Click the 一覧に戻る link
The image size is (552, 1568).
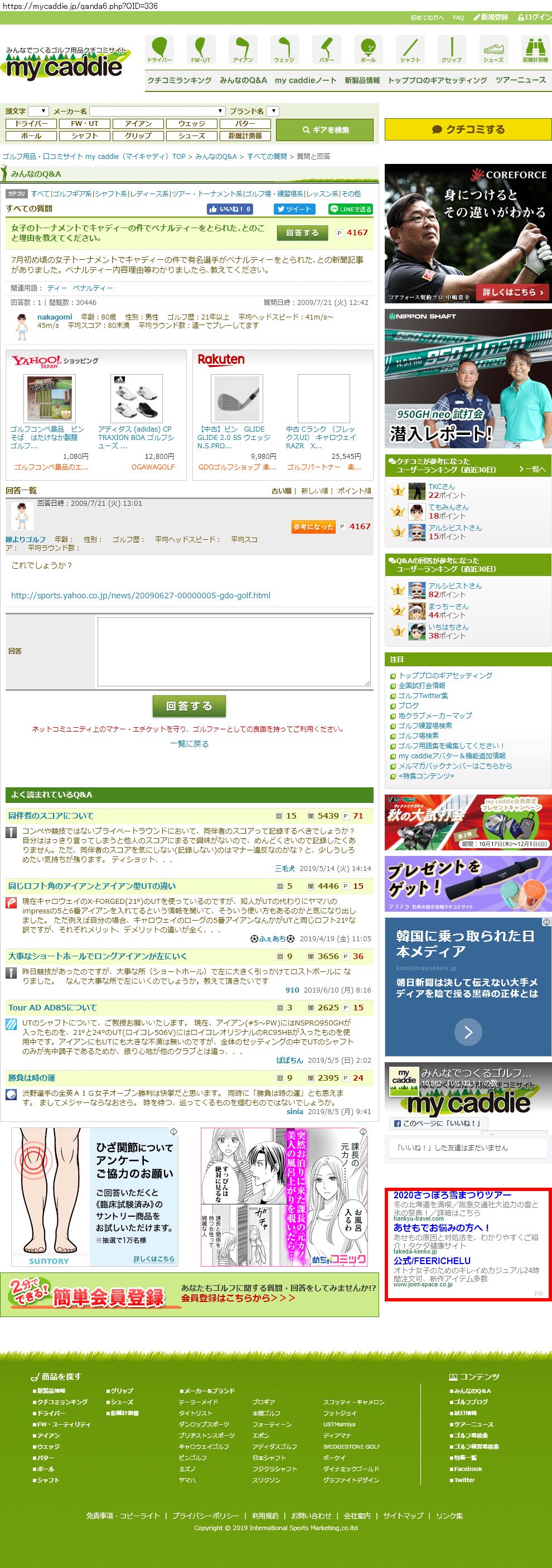189,744
